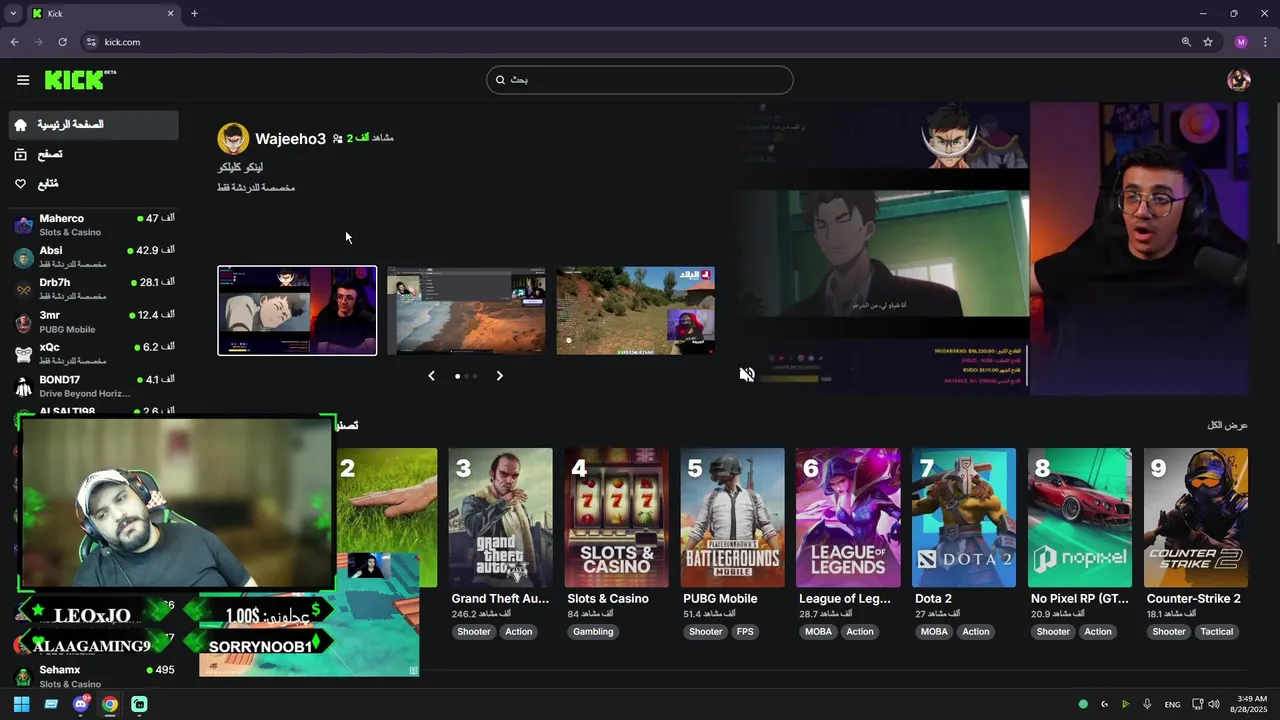
Task: Click Shooter tag under Grand Theft Auto
Action: [x=474, y=632]
